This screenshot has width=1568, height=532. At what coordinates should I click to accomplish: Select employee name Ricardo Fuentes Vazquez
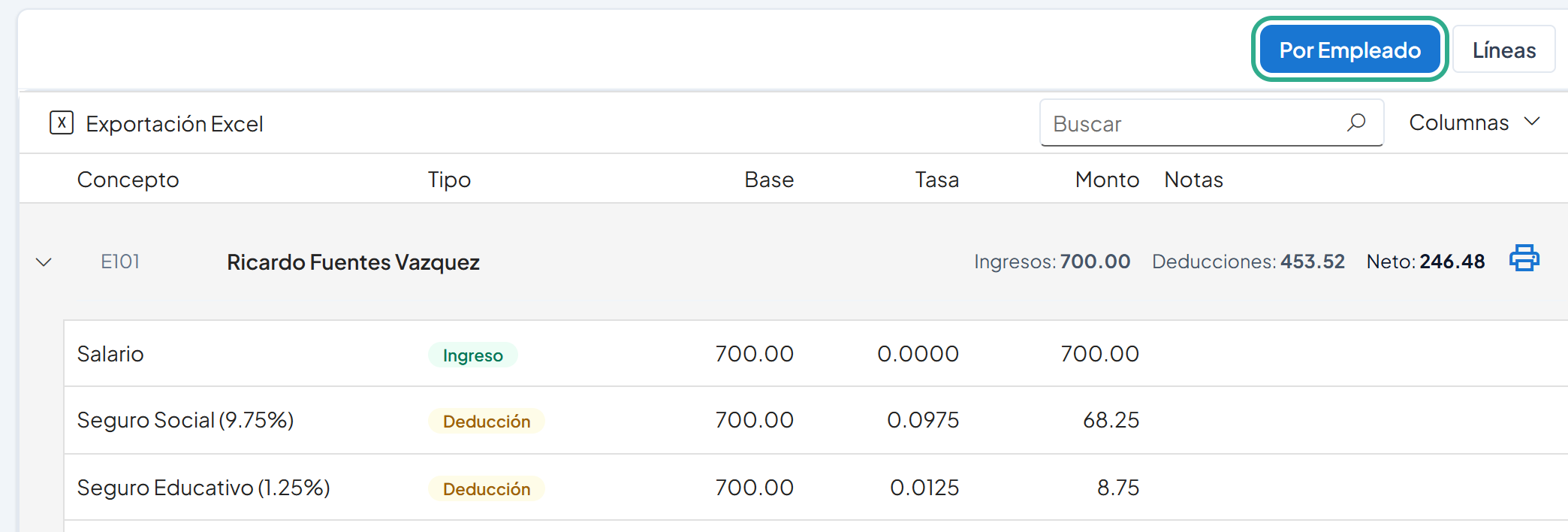point(353,262)
